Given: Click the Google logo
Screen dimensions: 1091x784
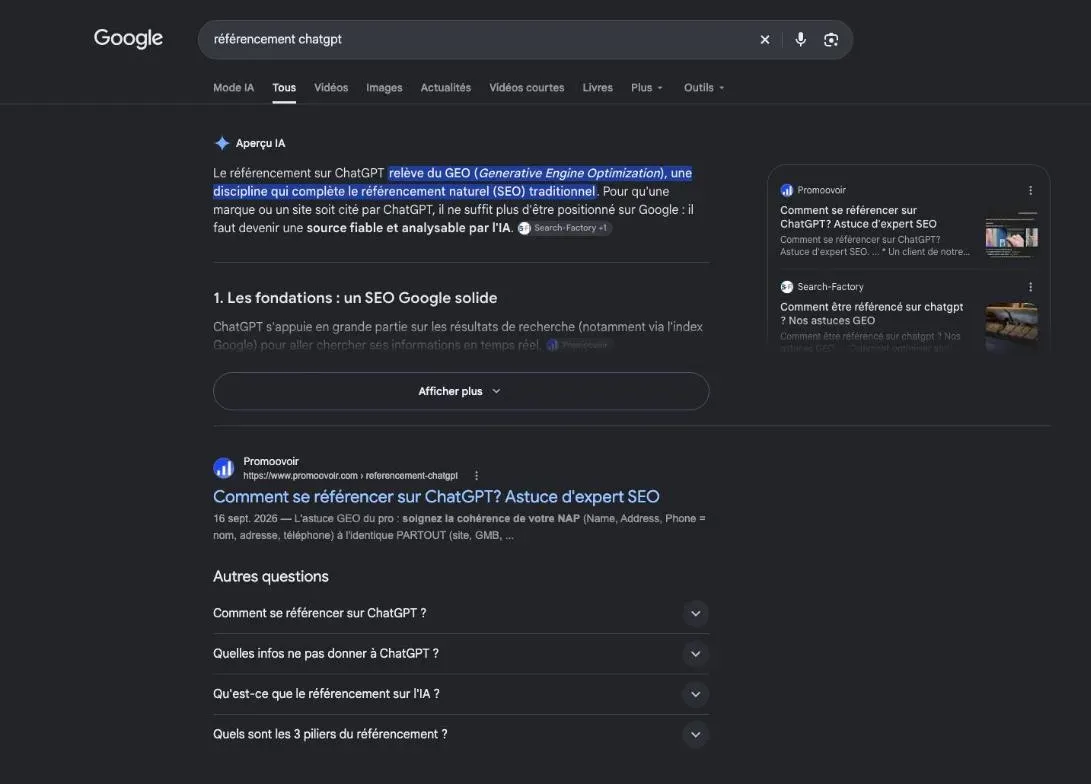Looking at the screenshot, I should [128, 38].
